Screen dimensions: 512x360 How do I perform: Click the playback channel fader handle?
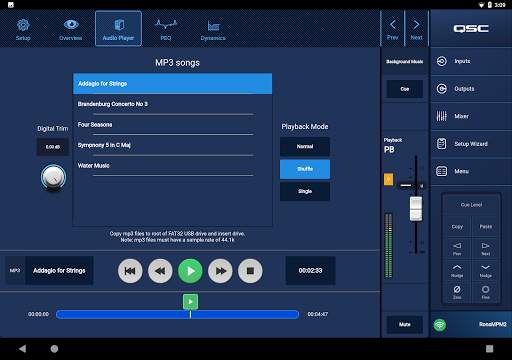click(x=416, y=209)
